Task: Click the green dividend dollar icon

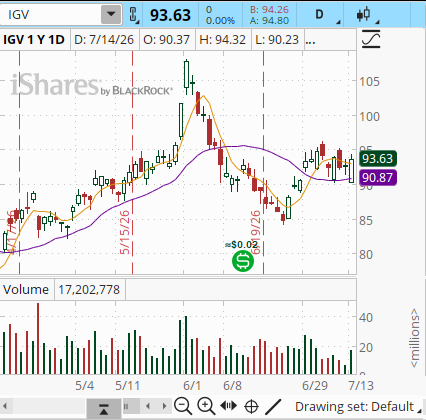Action: click(243, 261)
